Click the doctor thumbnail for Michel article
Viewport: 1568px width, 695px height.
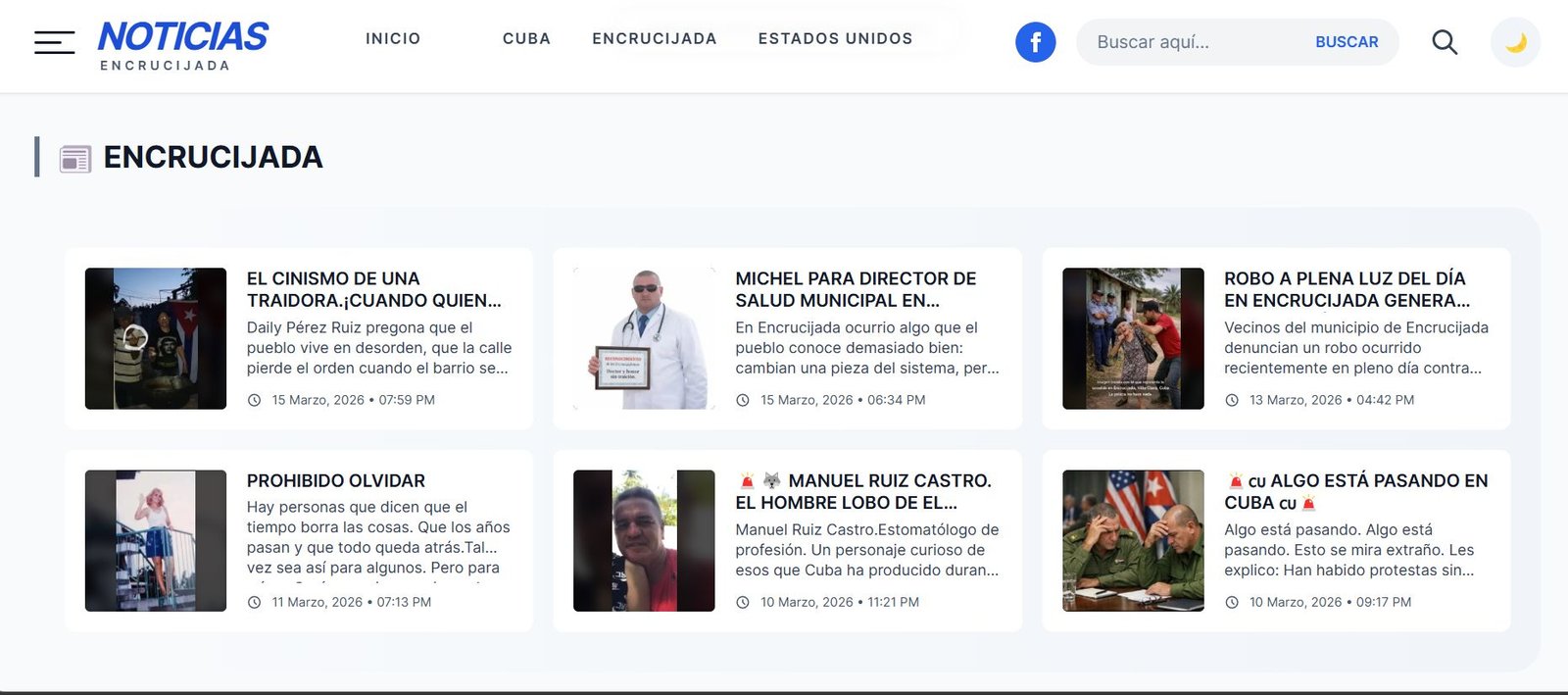click(644, 338)
